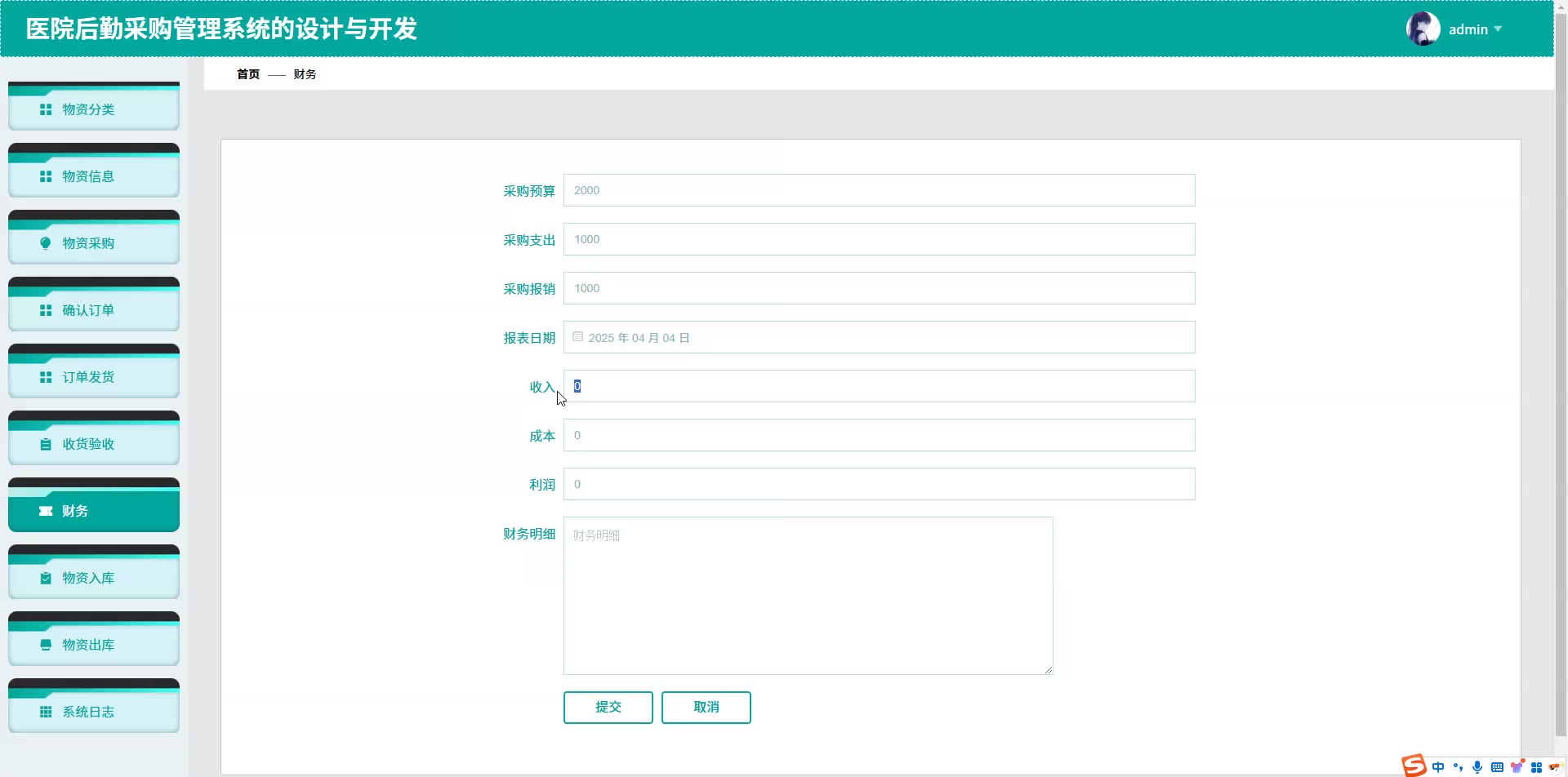Click the grid icon beside 确认订单

click(46, 310)
